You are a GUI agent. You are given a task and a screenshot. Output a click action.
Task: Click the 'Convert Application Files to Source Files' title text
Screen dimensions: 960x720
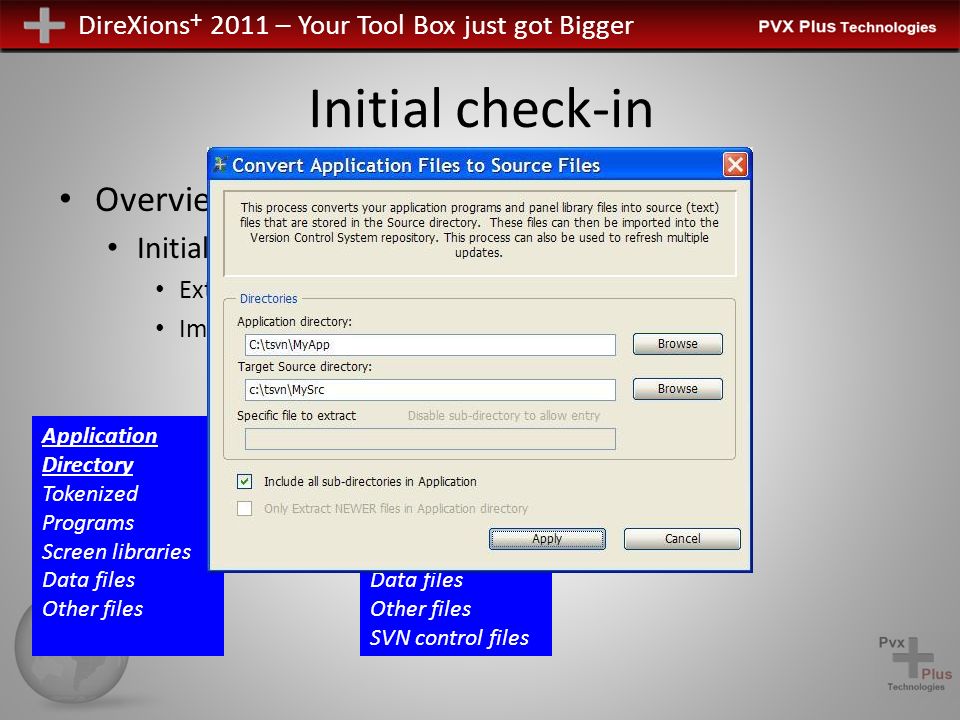tap(416, 165)
